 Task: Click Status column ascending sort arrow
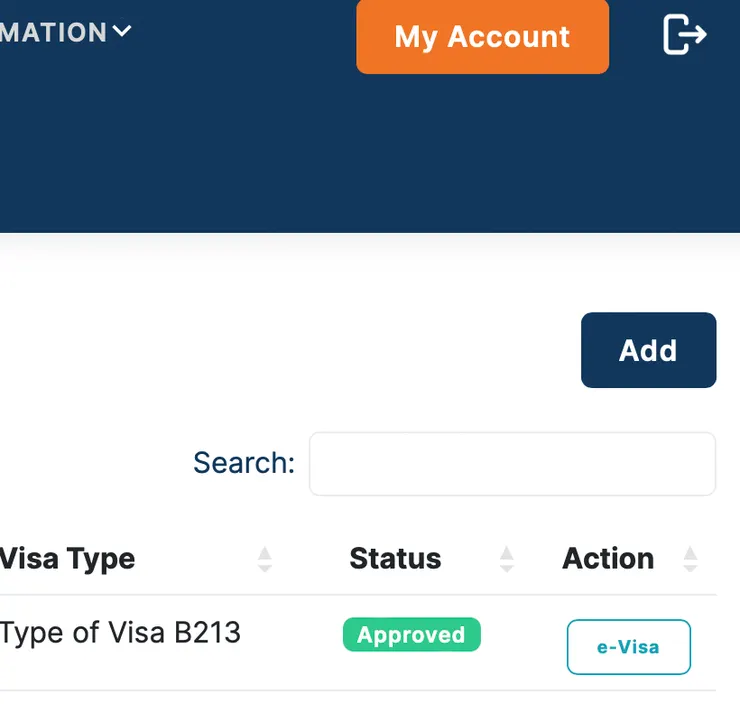[x=507, y=551]
